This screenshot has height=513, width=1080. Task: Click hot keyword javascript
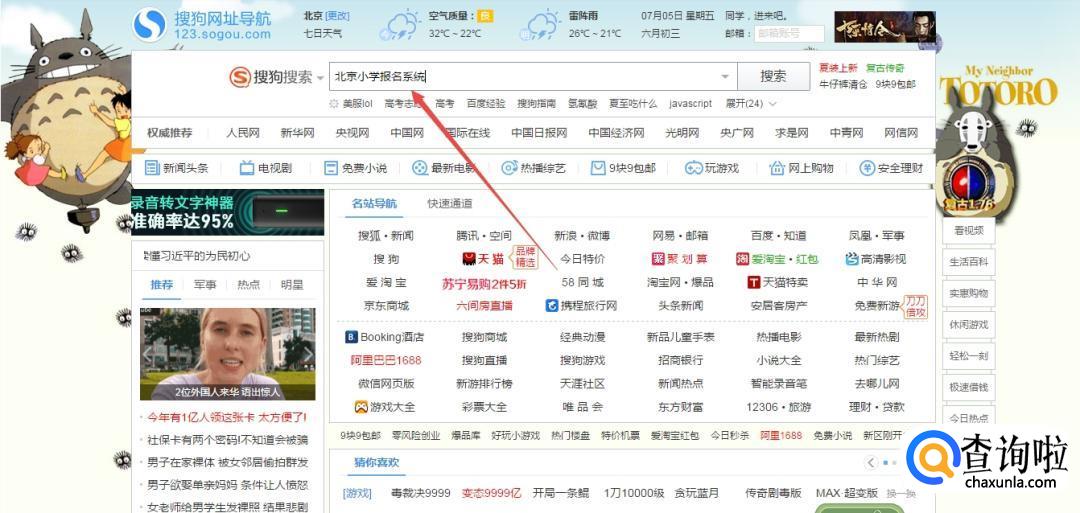[690, 103]
